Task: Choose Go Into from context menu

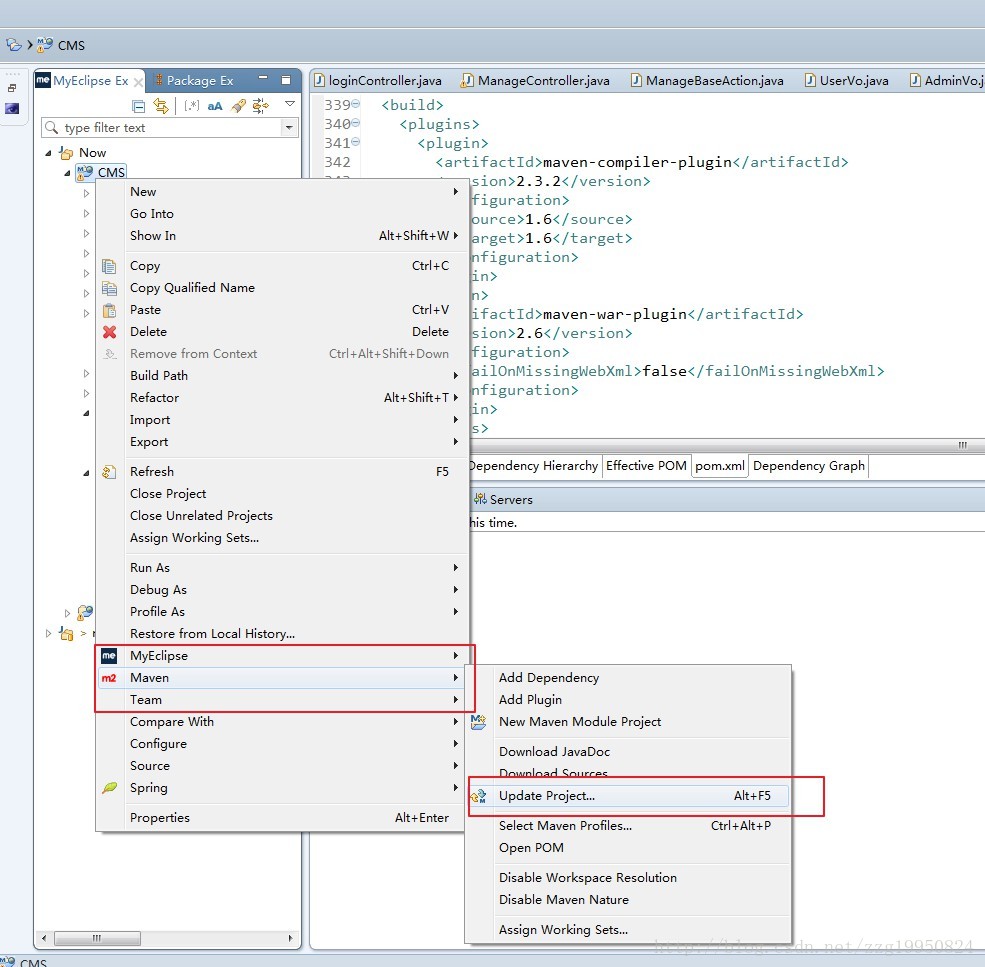Action: pyautogui.click(x=280, y=214)
